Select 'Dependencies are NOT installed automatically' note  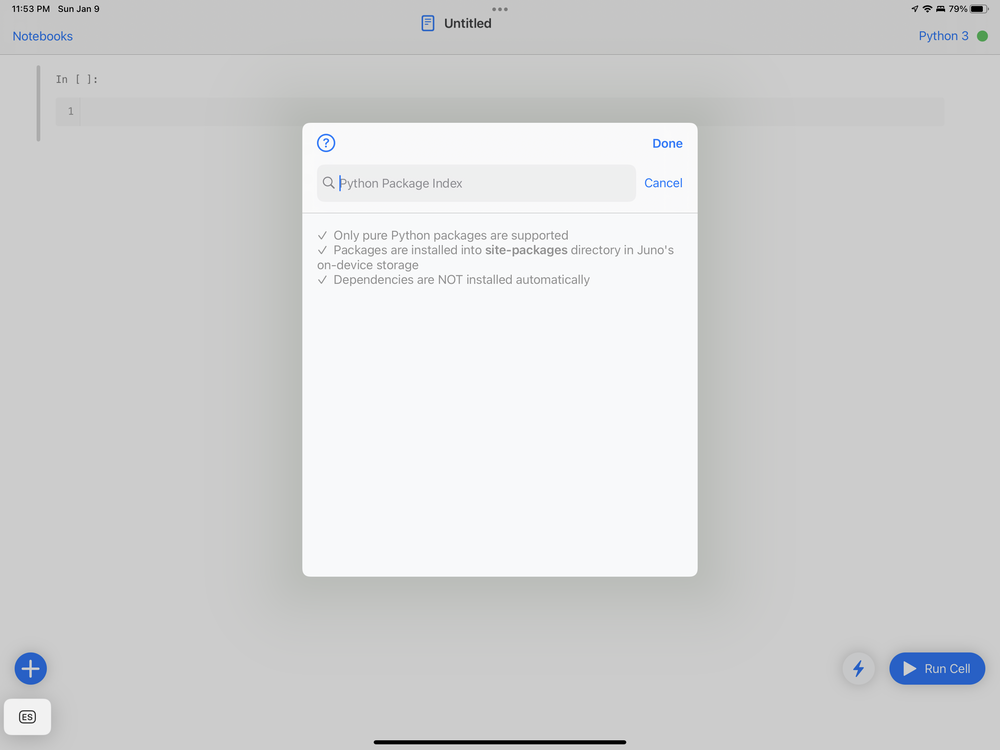461,279
